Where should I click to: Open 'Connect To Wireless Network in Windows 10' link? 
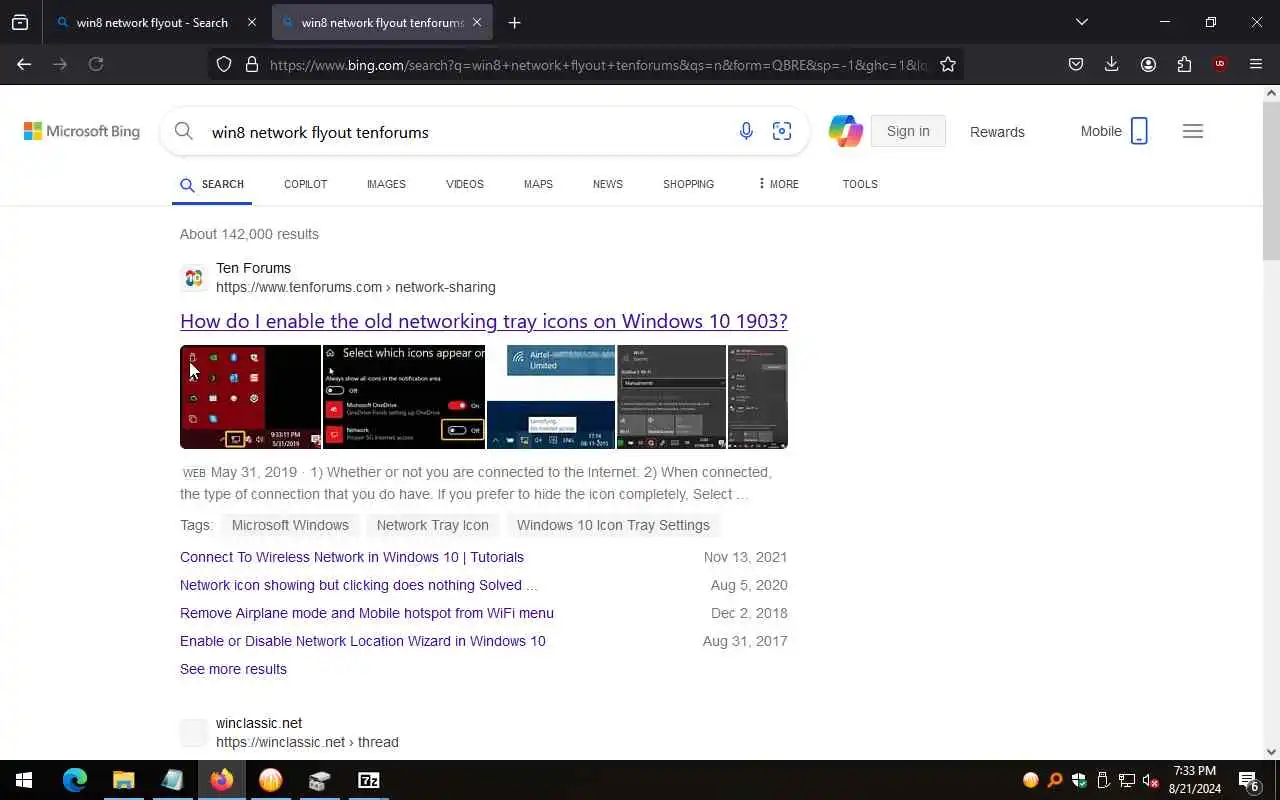coord(352,557)
